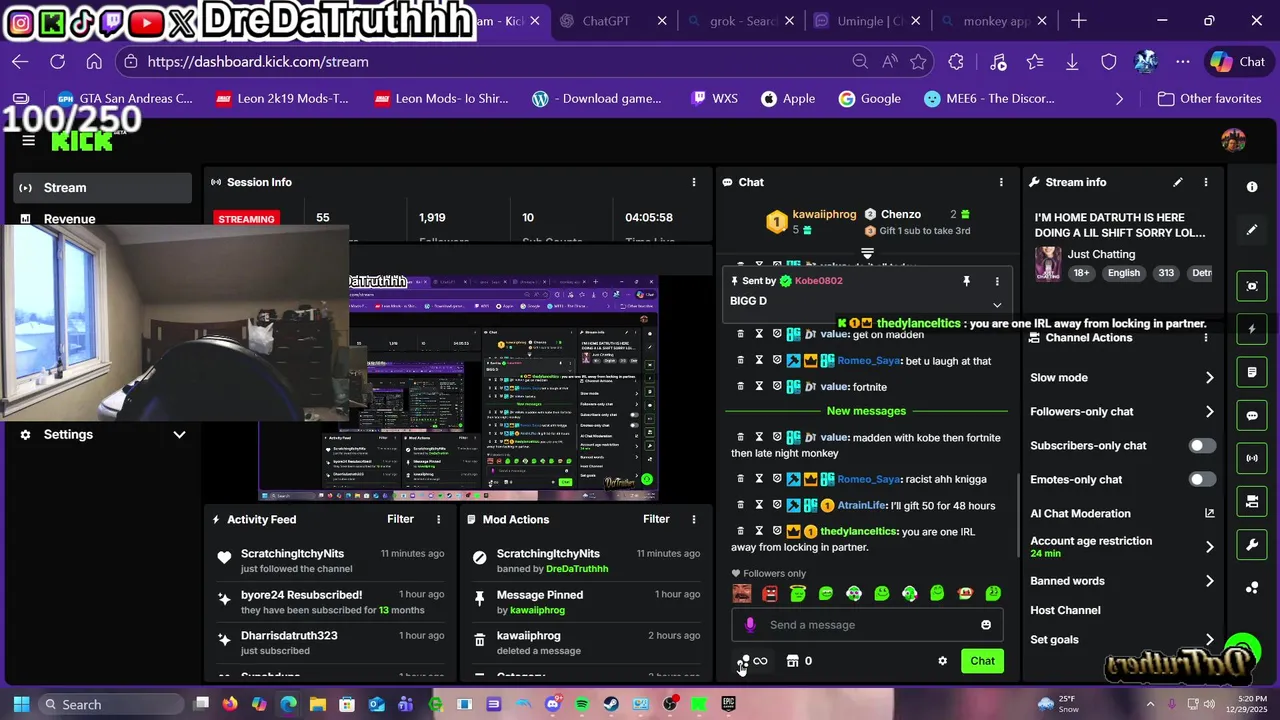The image size is (1280, 720).
Task: Open Spotify from the Windows taskbar
Action: [x=582, y=704]
